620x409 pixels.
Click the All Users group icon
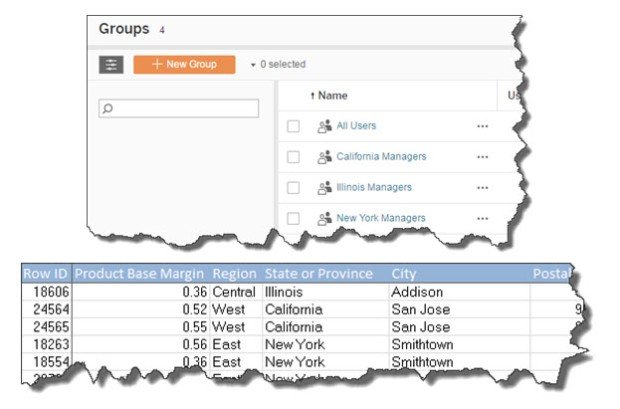pyautogui.click(x=324, y=126)
